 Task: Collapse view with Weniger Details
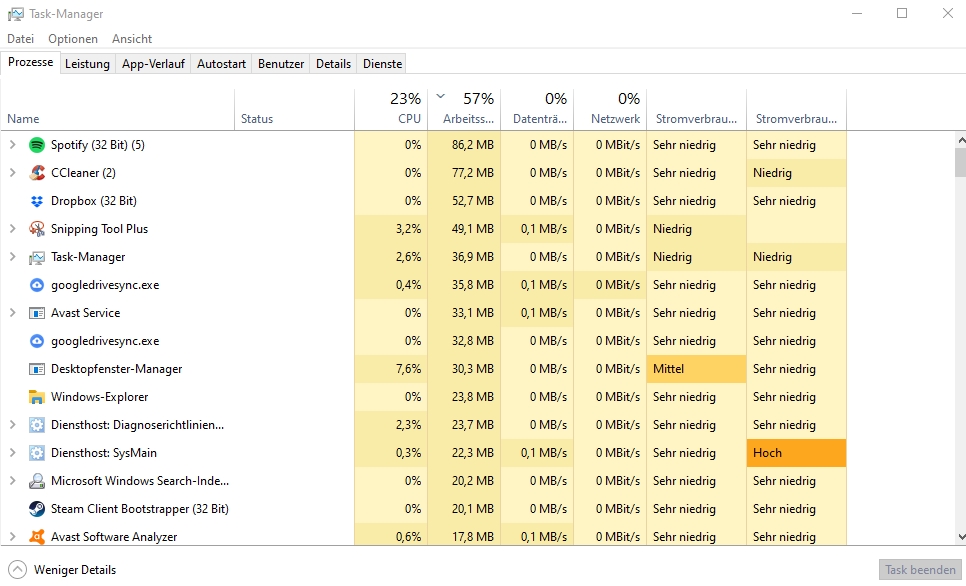point(63,570)
